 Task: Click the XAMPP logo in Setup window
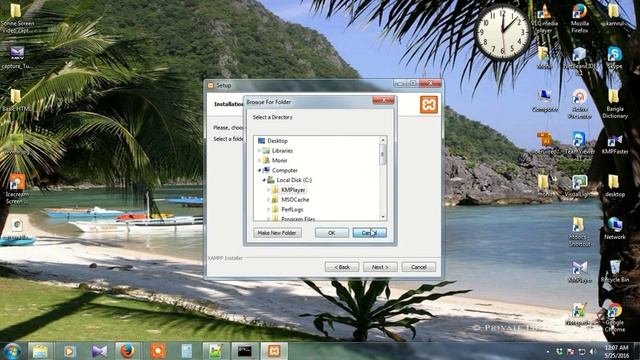[x=429, y=105]
